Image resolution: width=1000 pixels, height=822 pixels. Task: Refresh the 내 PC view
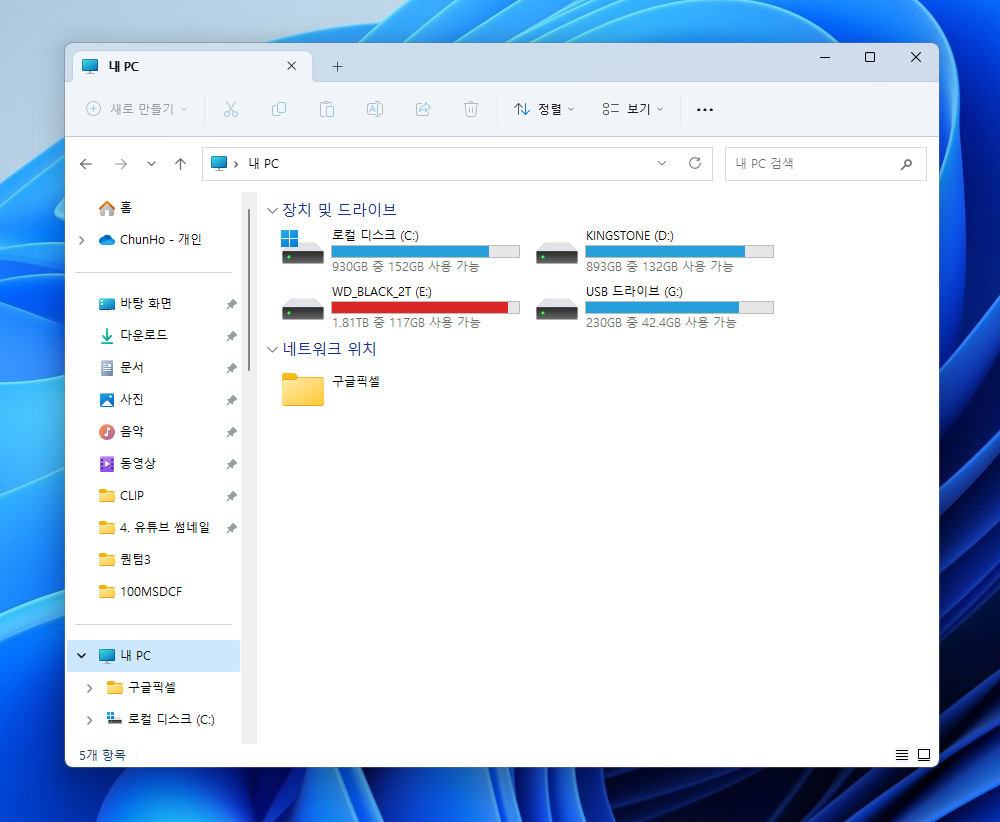(695, 163)
